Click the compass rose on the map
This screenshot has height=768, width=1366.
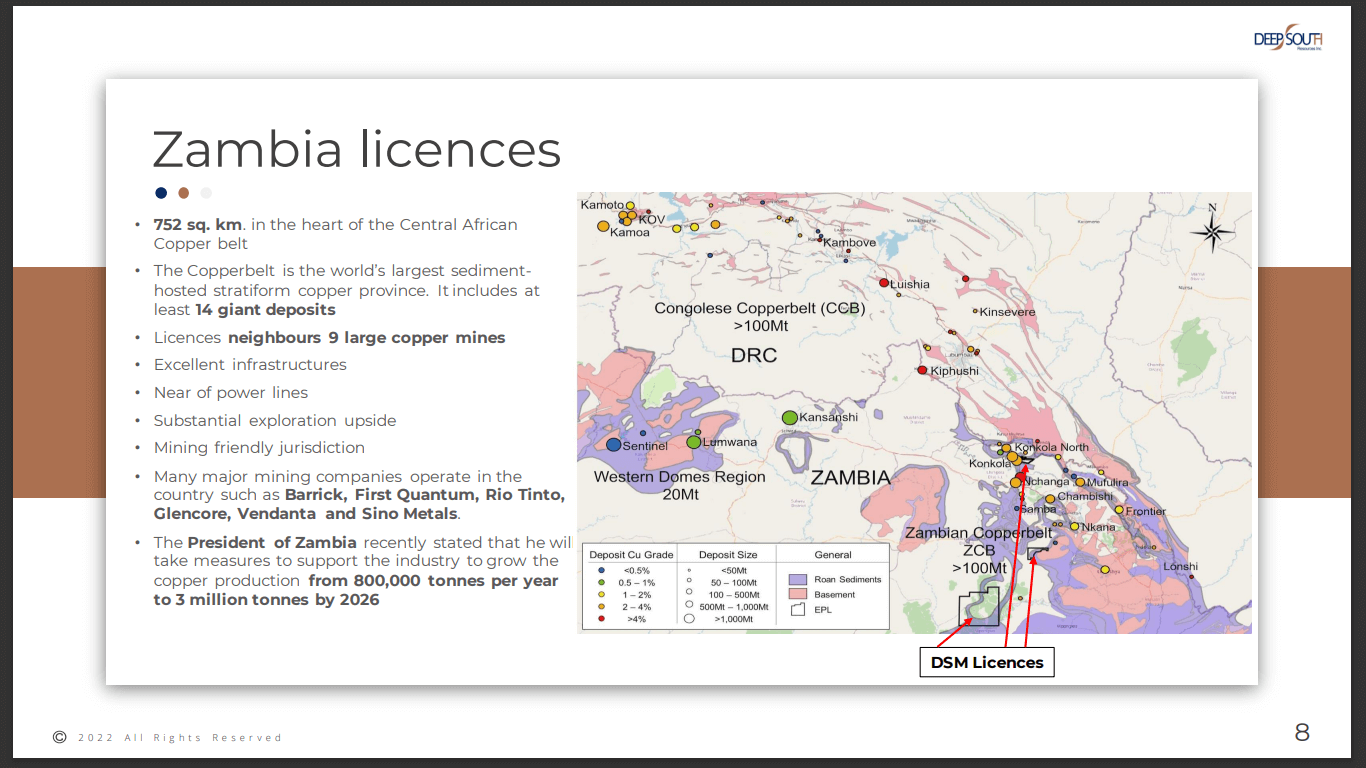1212,231
